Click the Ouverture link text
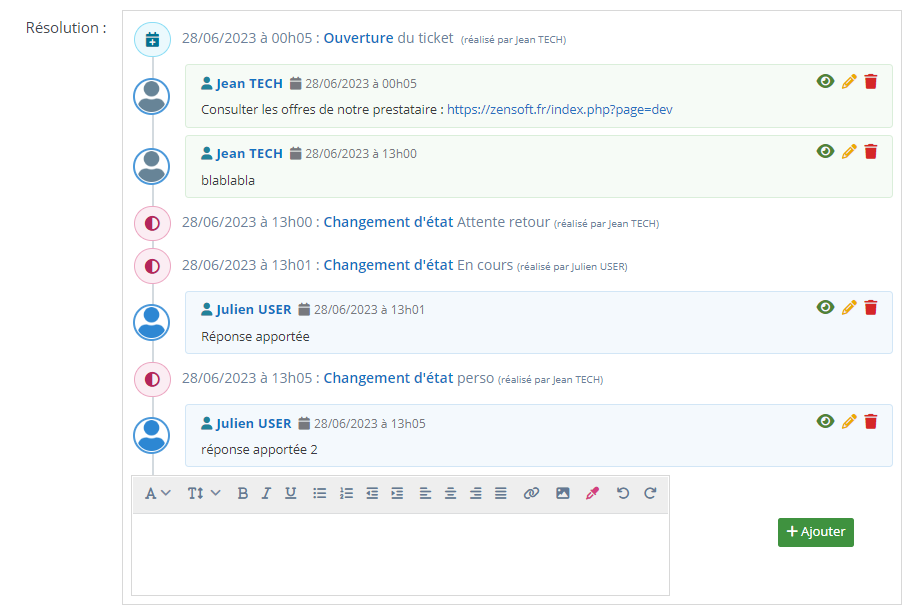906x611 pixels. [x=358, y=38]
